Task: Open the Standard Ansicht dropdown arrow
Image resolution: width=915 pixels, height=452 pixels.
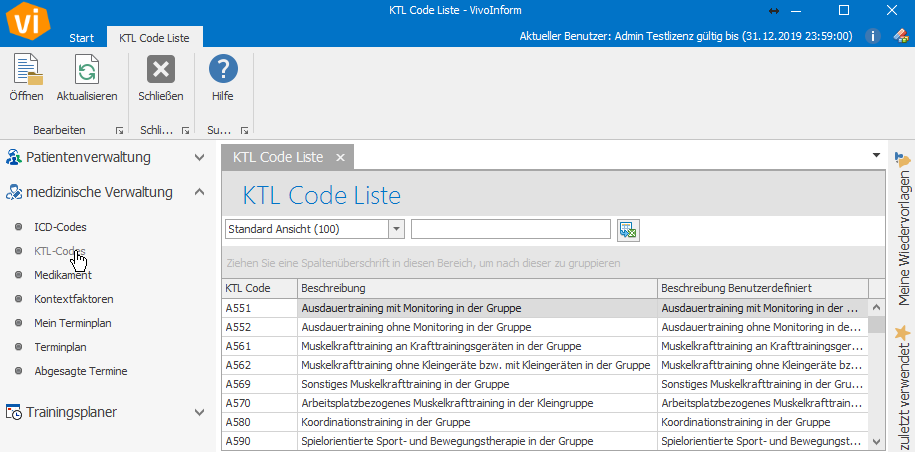Action: point(397,229)
